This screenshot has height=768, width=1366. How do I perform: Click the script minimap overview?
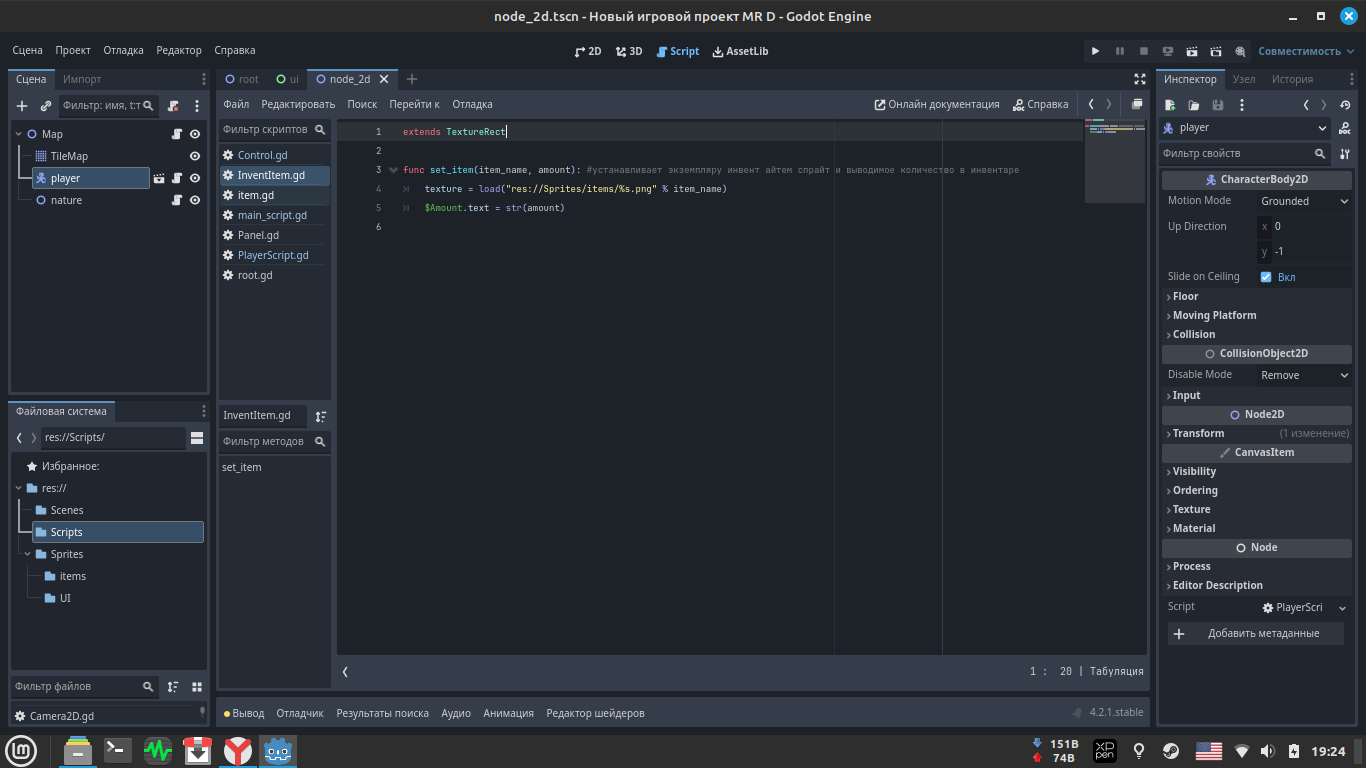coord(1115,162)
